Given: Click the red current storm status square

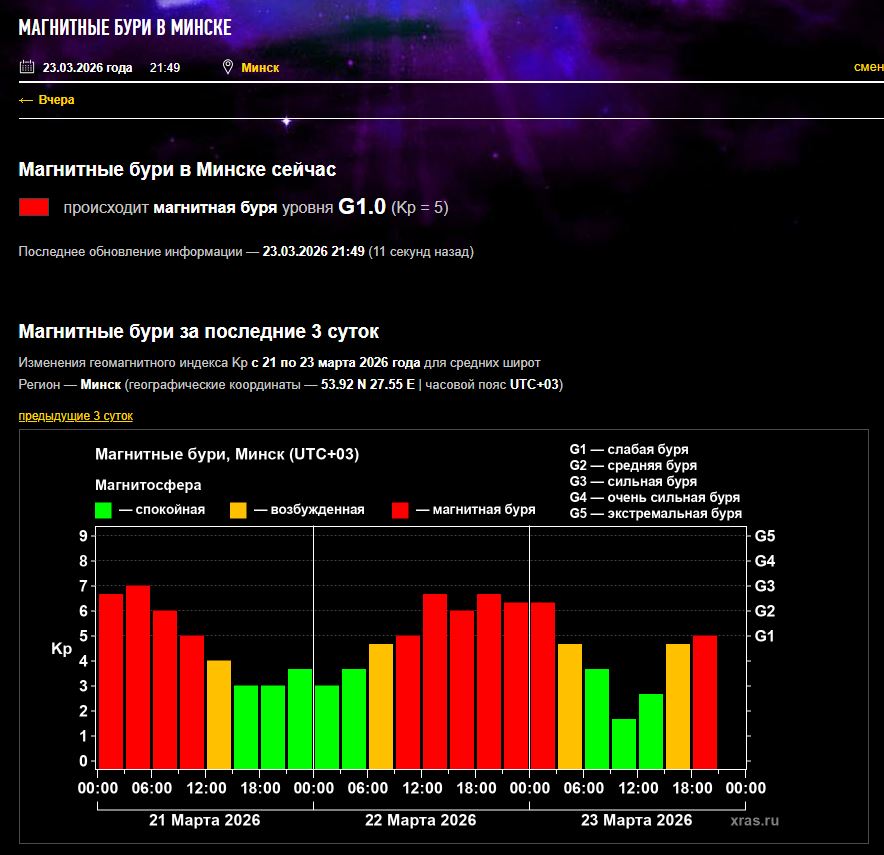Looking at the screenshot, I should pos(34,207).
